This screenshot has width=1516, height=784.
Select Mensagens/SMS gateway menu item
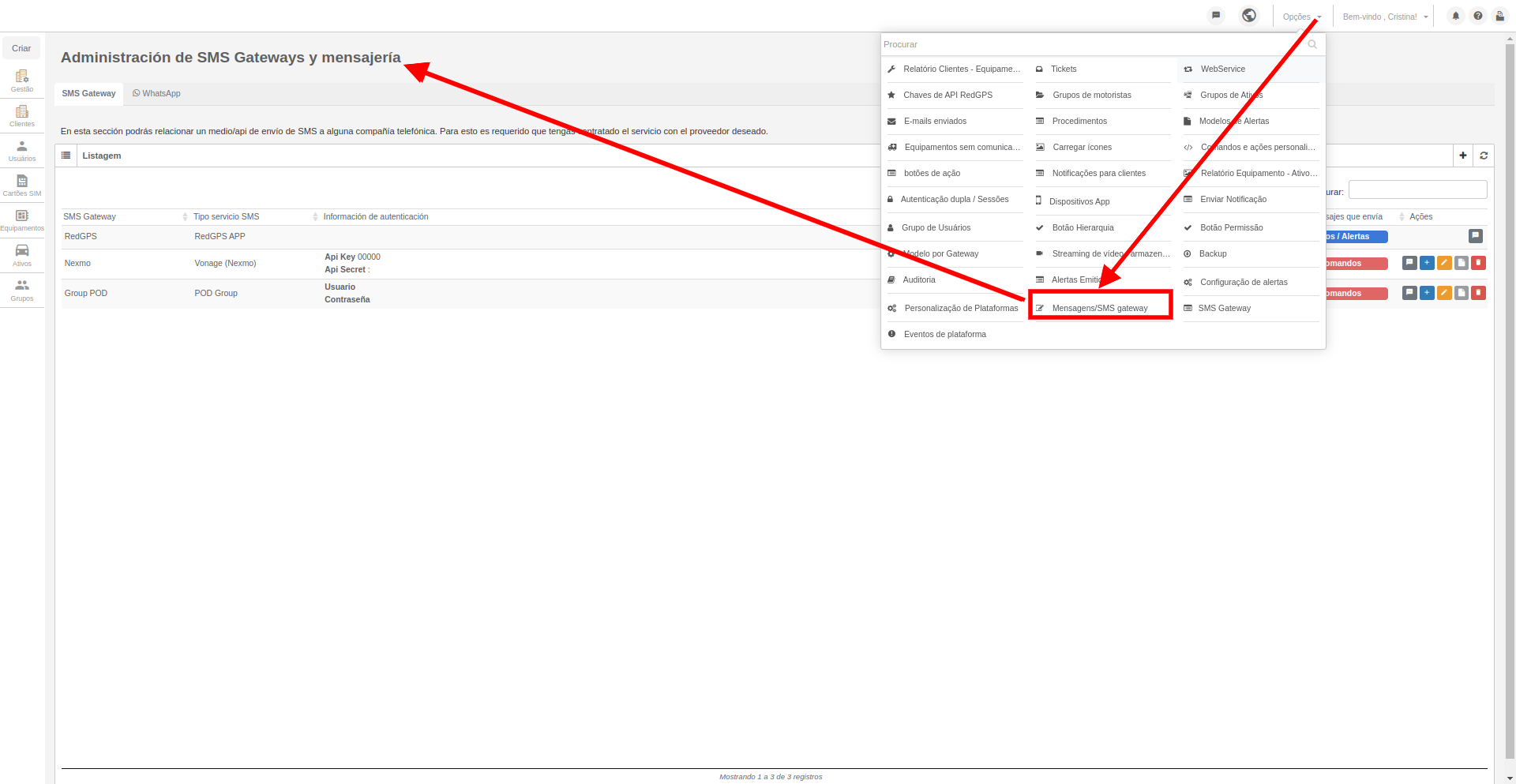[1100, 308]
